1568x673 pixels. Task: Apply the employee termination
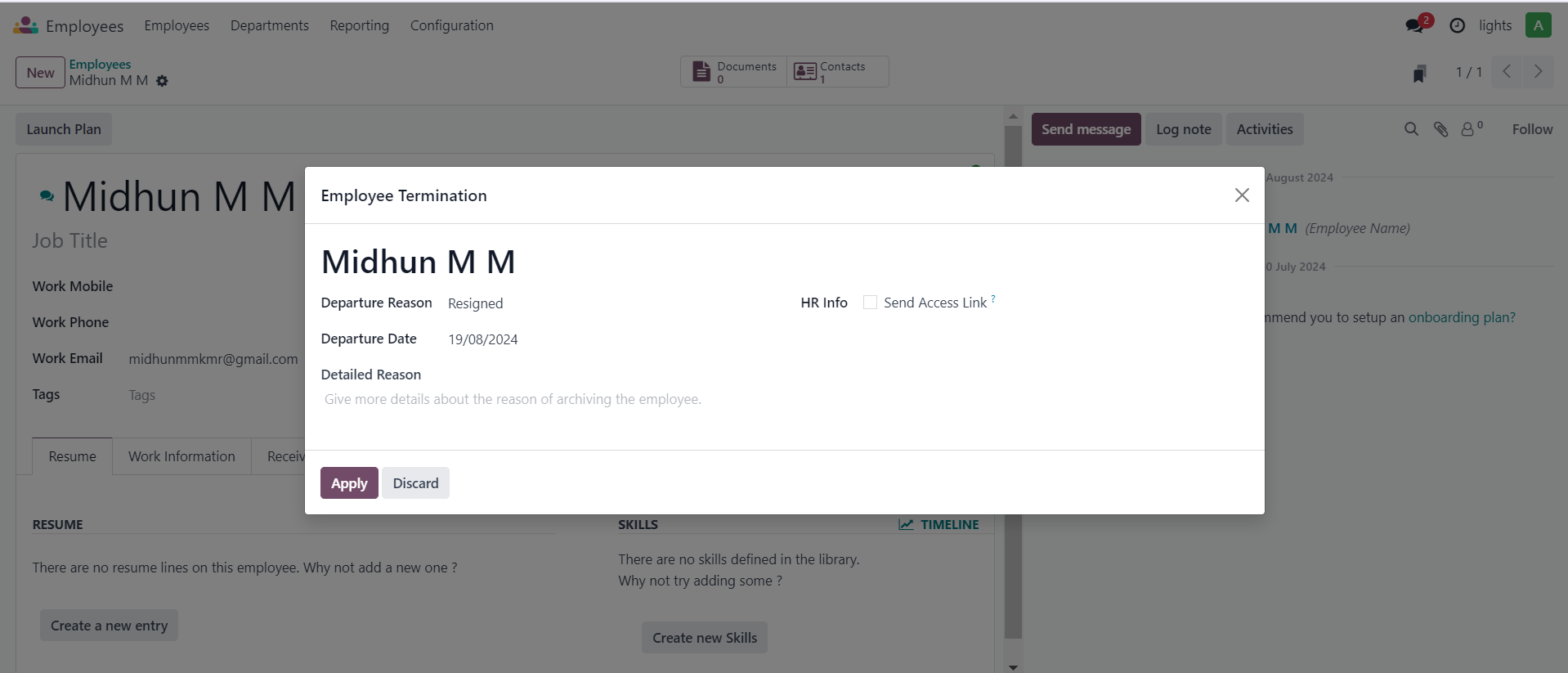(x=349, y=483)
